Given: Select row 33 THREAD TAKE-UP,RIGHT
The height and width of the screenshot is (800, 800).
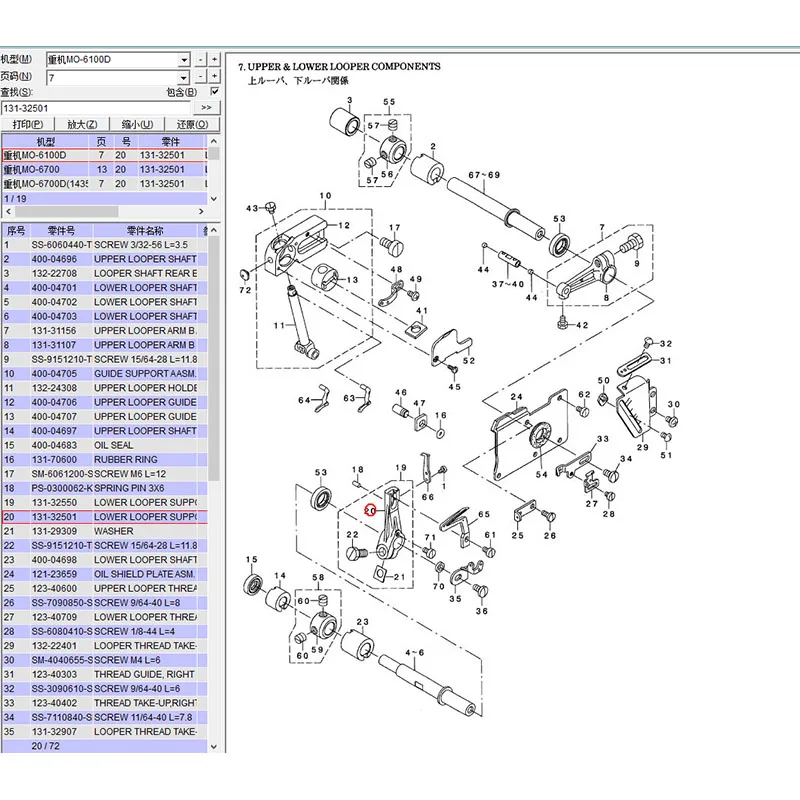Looking at the screenshot, I should (104, 703).
